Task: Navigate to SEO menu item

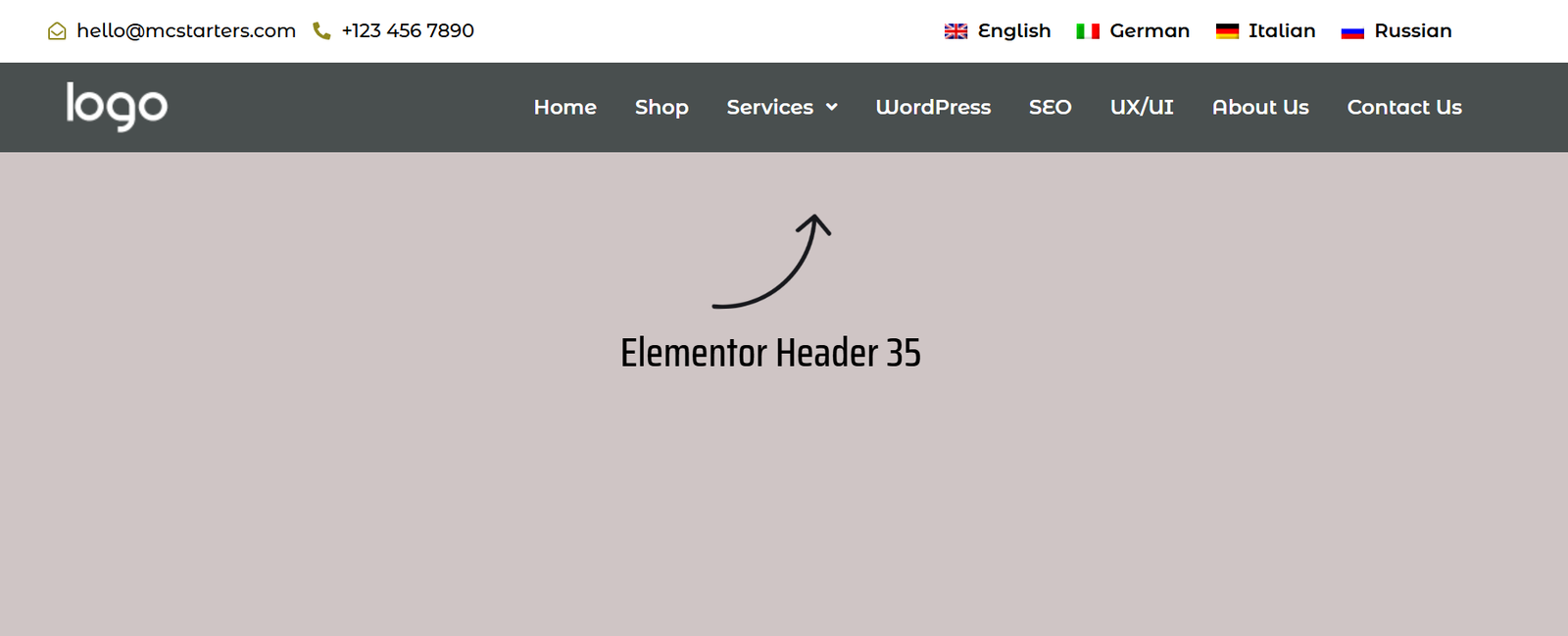Action: coord(1051,107)
